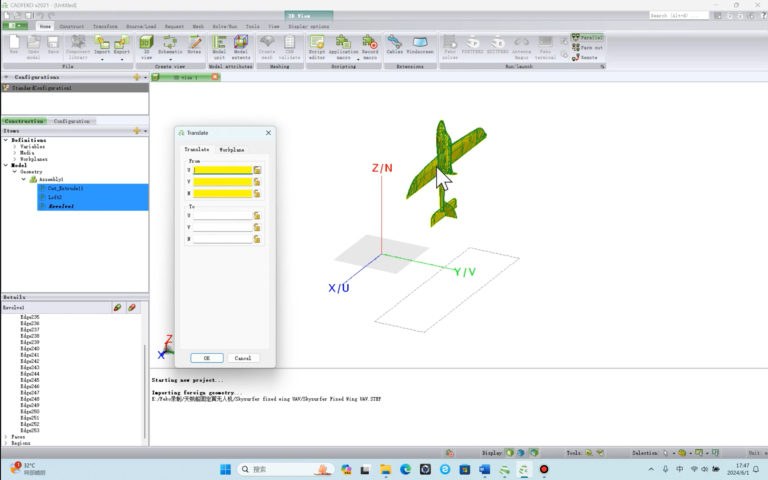Viewport: 768px width, 480px height.
Task: Close the 3D view 1 tab
Action: (x=215, y=77)
